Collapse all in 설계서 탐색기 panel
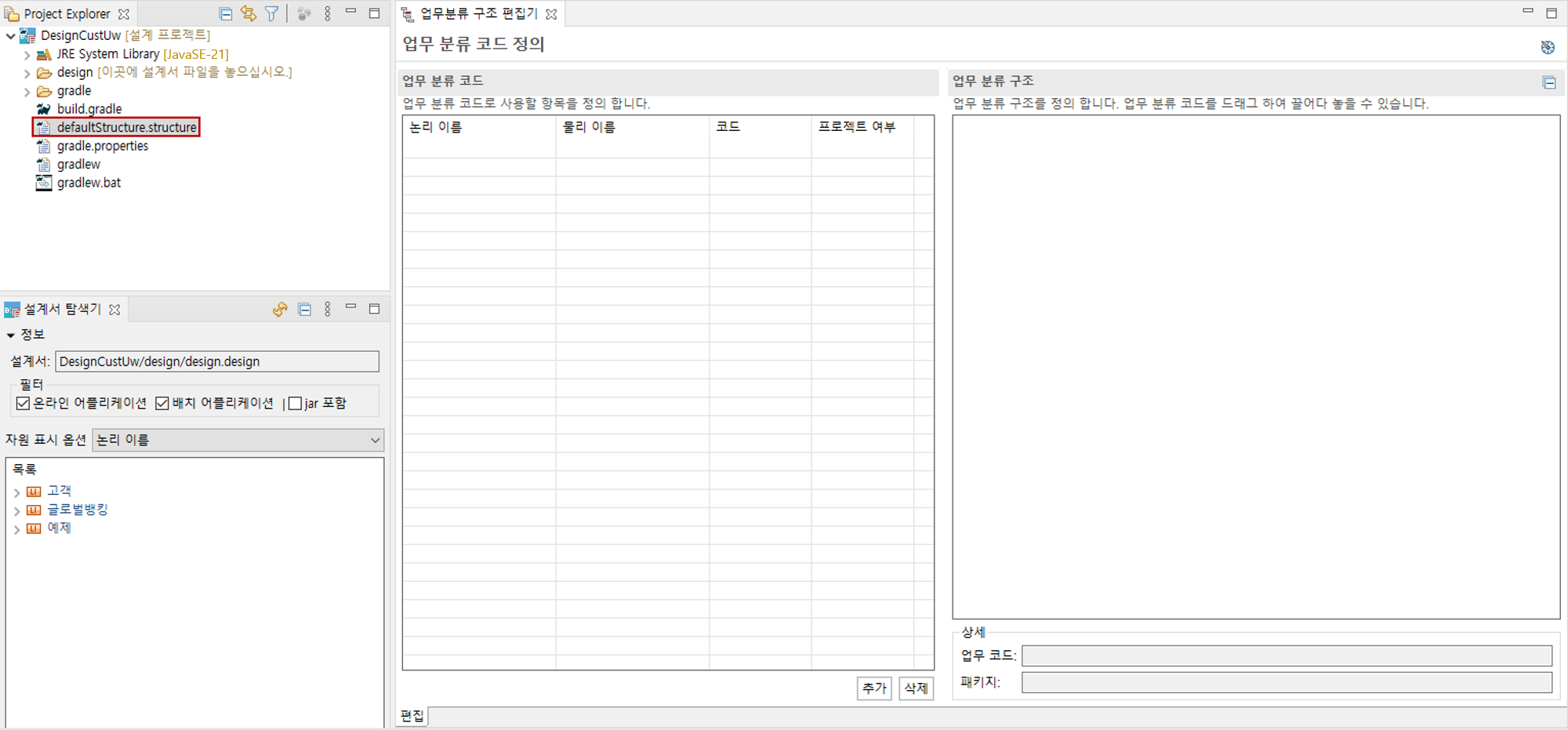This screenshot has width=1568, height=730. 304,310
